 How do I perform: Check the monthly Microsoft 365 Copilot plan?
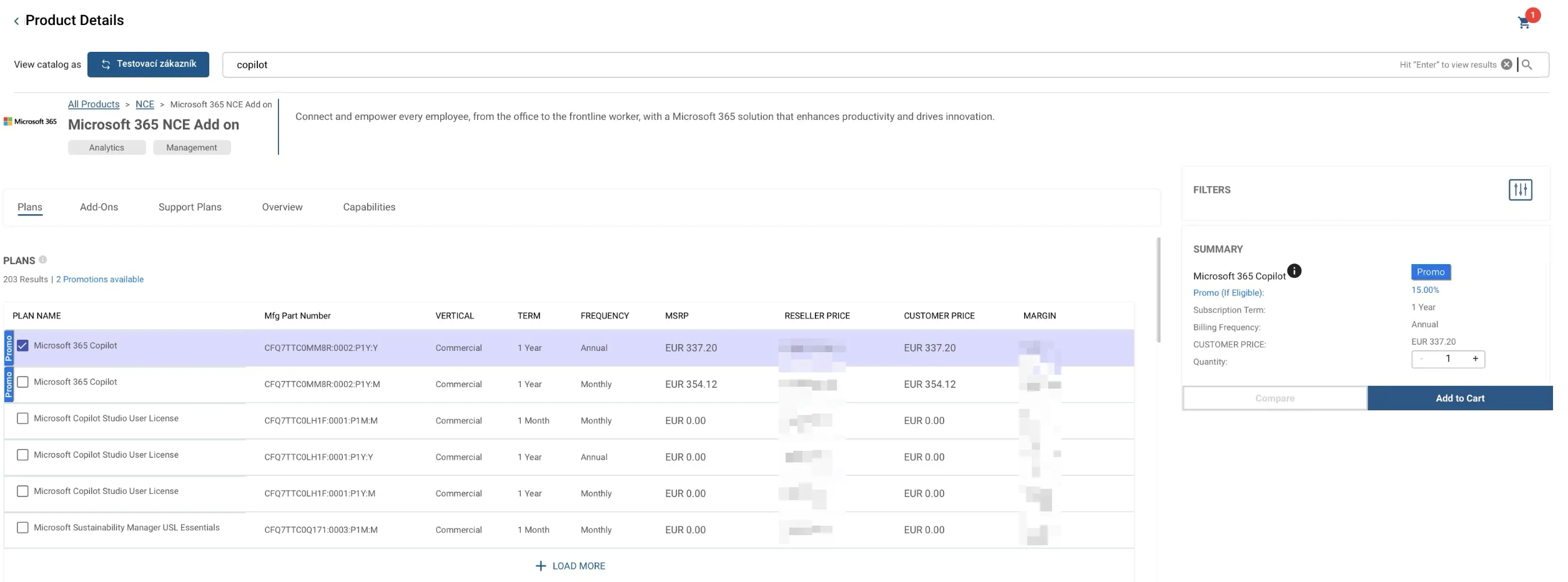click(x=22, y=382)
